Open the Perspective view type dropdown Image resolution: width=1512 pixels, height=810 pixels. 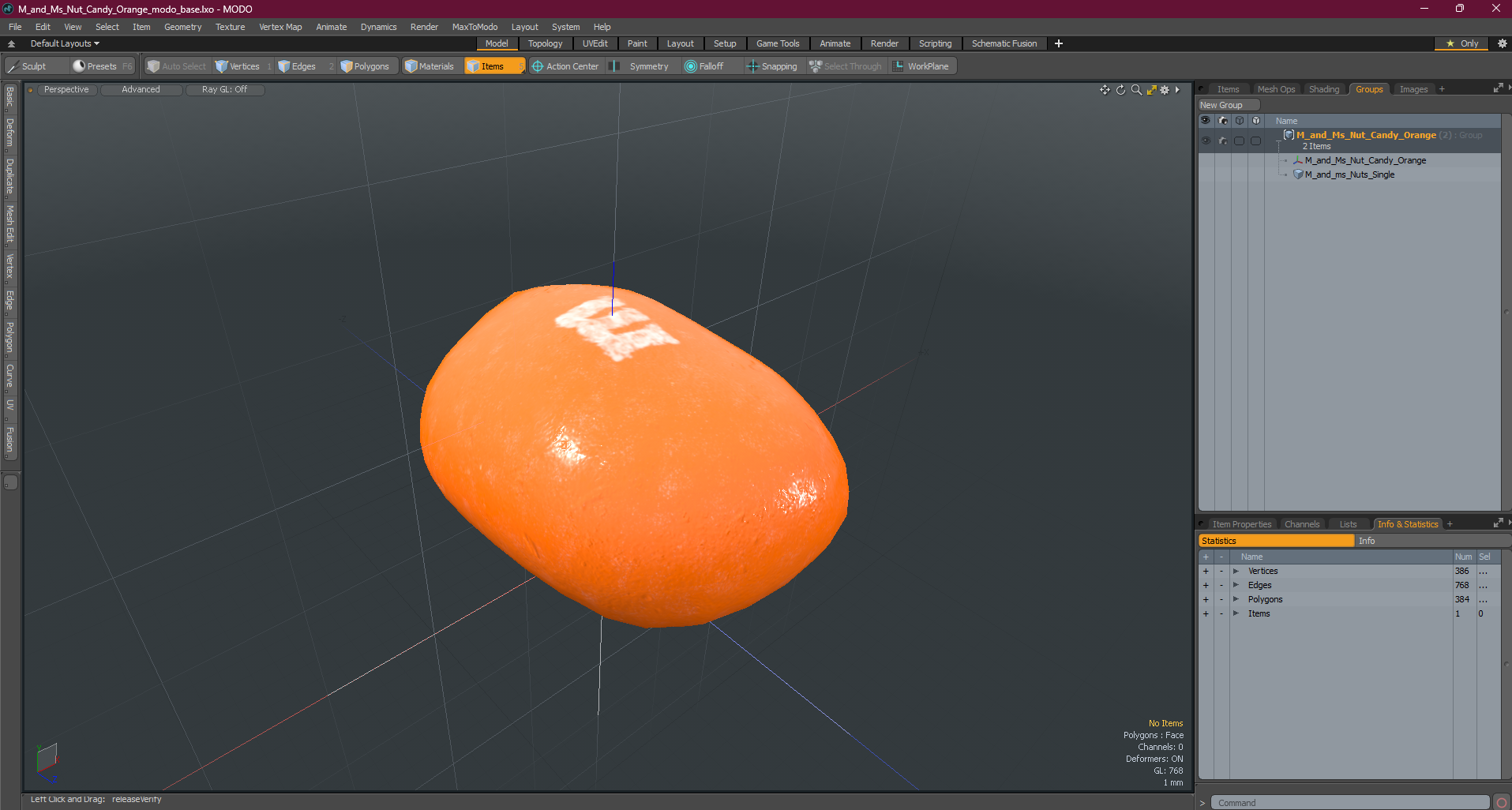point(67,90)
